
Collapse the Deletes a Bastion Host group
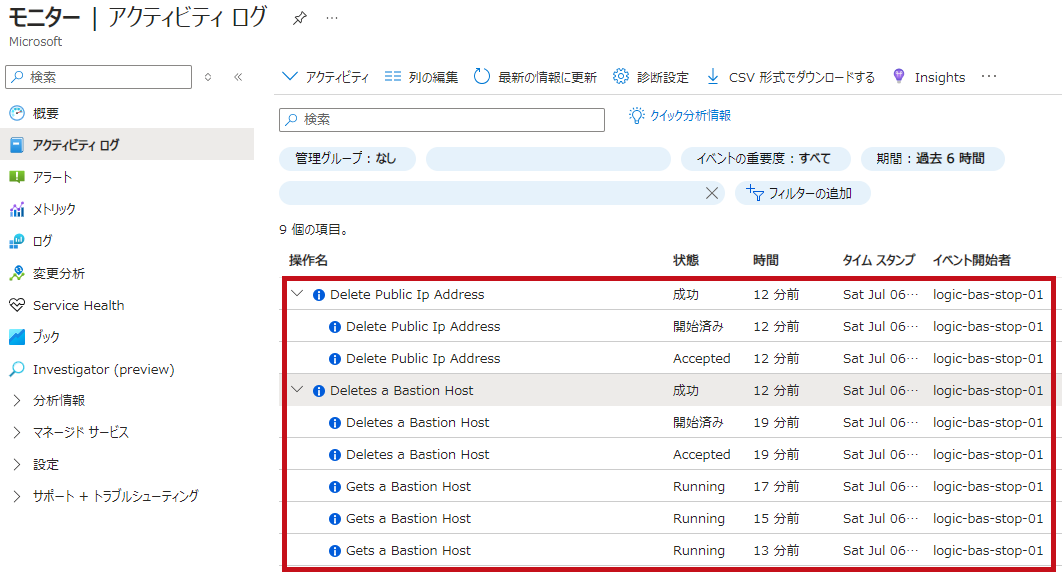click(297, 390)
